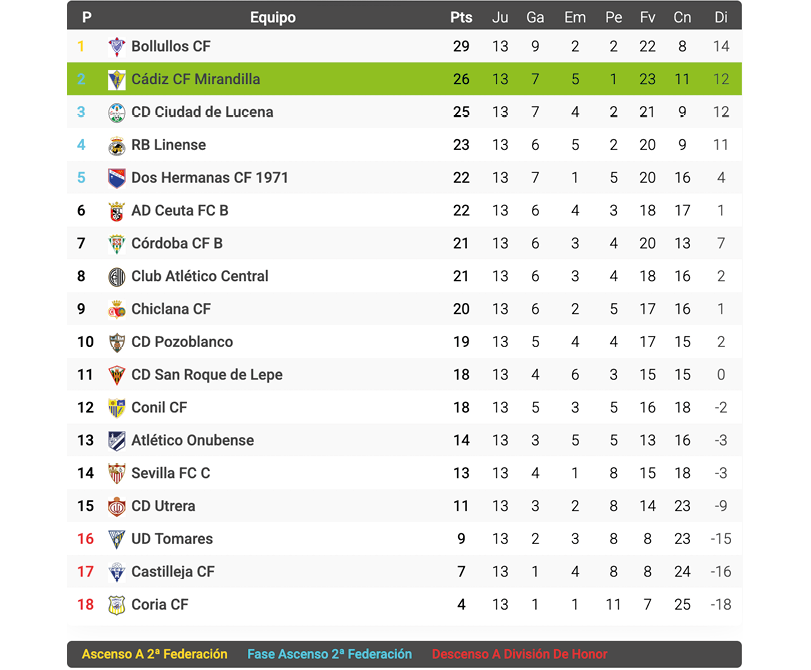Click the UD Tomares crest icon
Screen dimensions: 811x670
pos(117,540)
